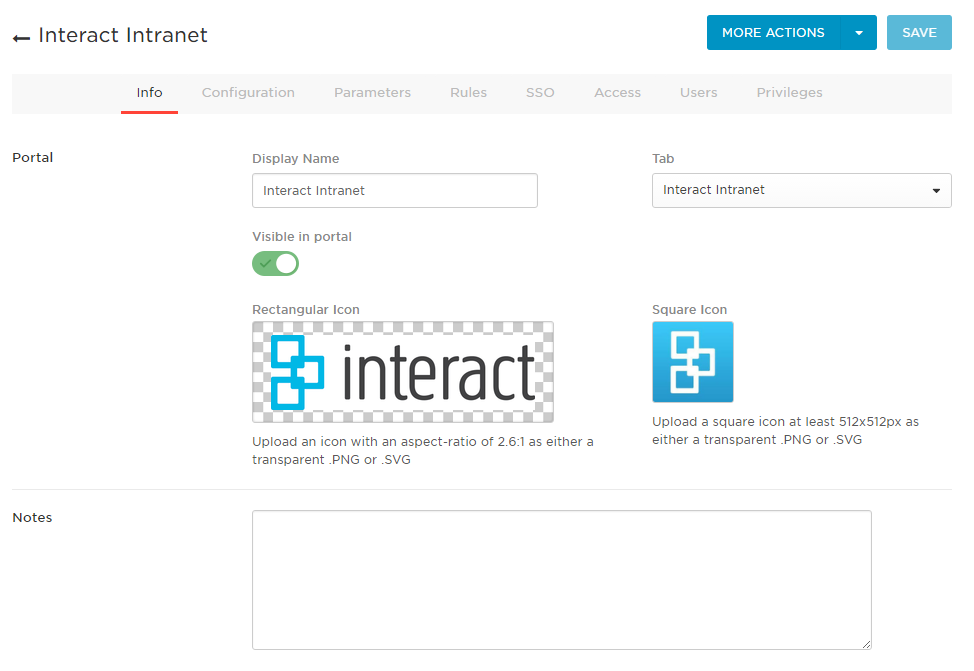974x671 pixels.
Task: Click the back arrow beside Interact Intranet
Action: pos(21,39)
